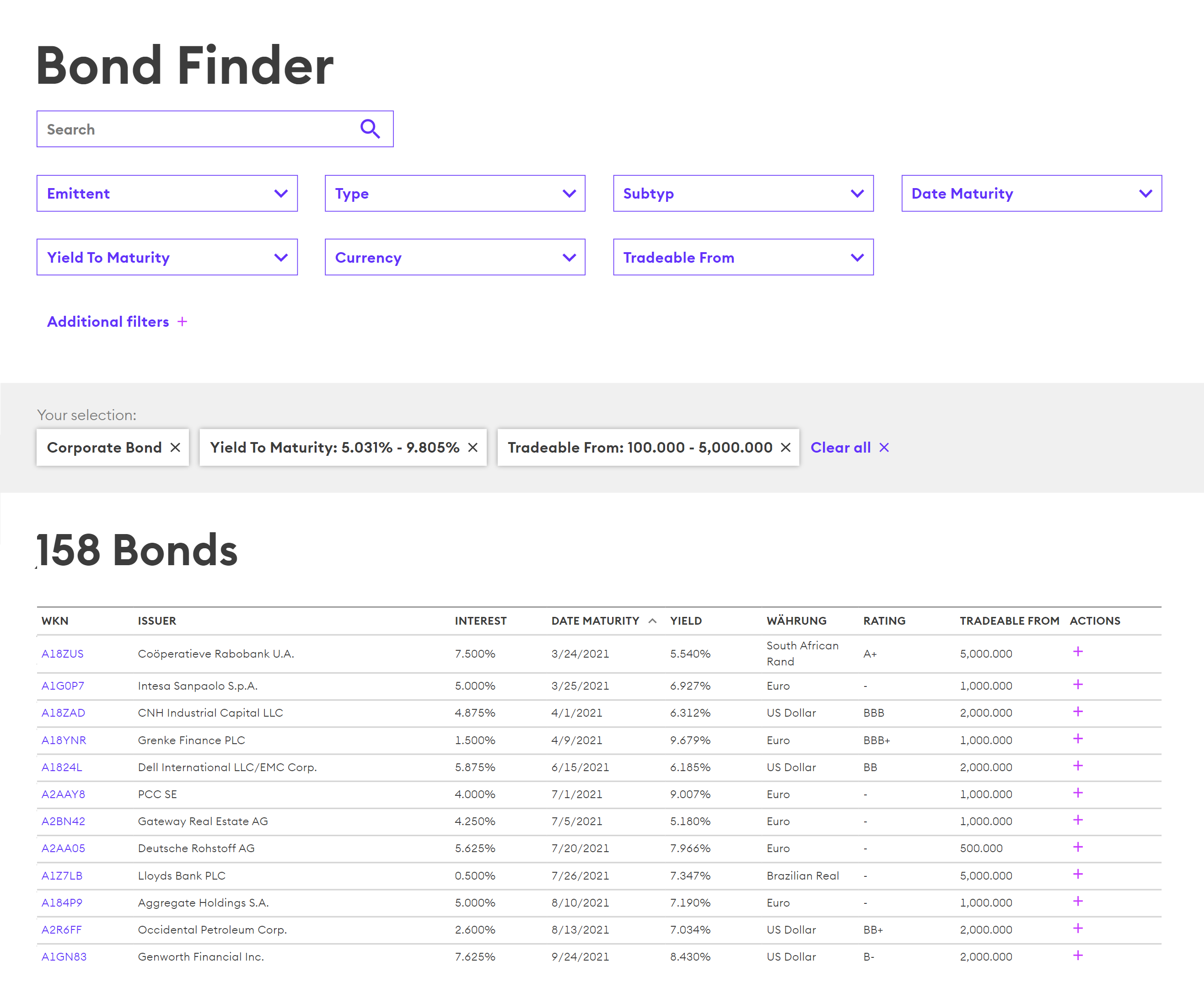Image resolution: width=1204 pixels, height=994 pixels.
Task: Open bond link A2AA05
Action: coord(63,848)
